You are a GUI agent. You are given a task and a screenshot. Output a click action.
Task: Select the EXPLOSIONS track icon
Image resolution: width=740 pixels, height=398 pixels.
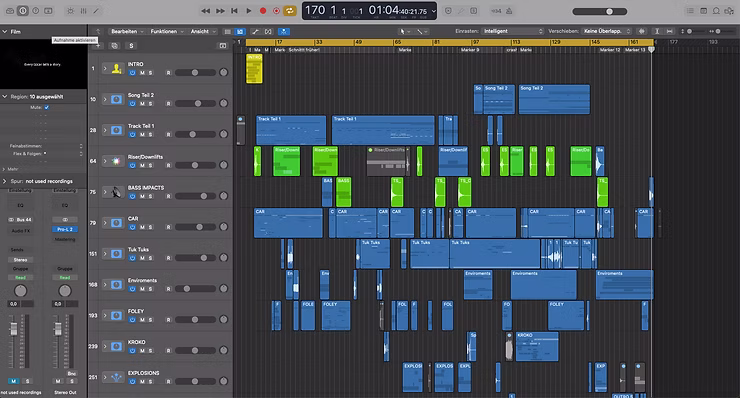(116, 378)
